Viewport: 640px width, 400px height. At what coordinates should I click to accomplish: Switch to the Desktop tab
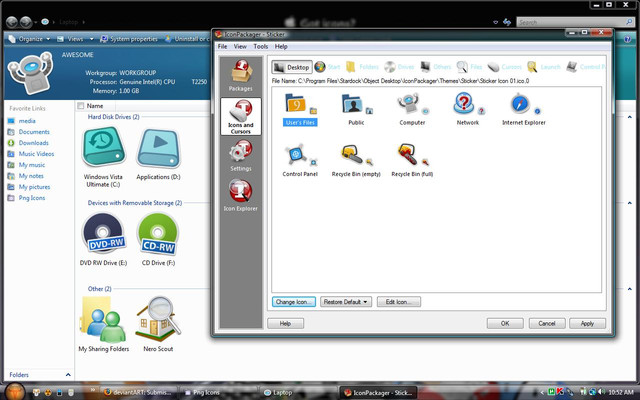tap(292, 67)
